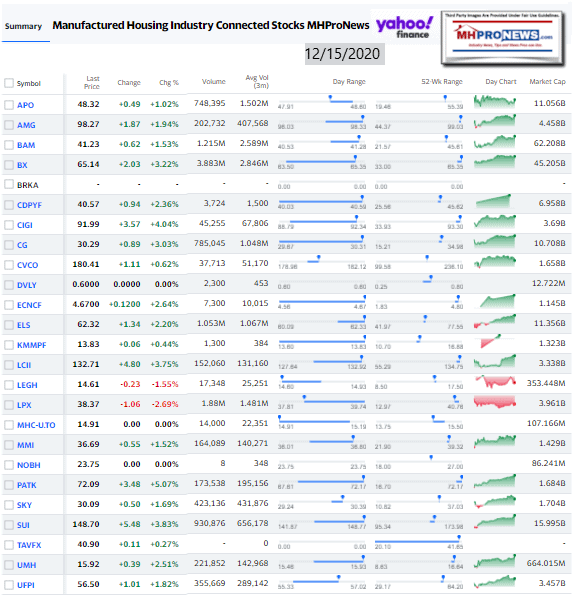
Task: Sort by the Market Cap column header
Action: tap(547, 82)
